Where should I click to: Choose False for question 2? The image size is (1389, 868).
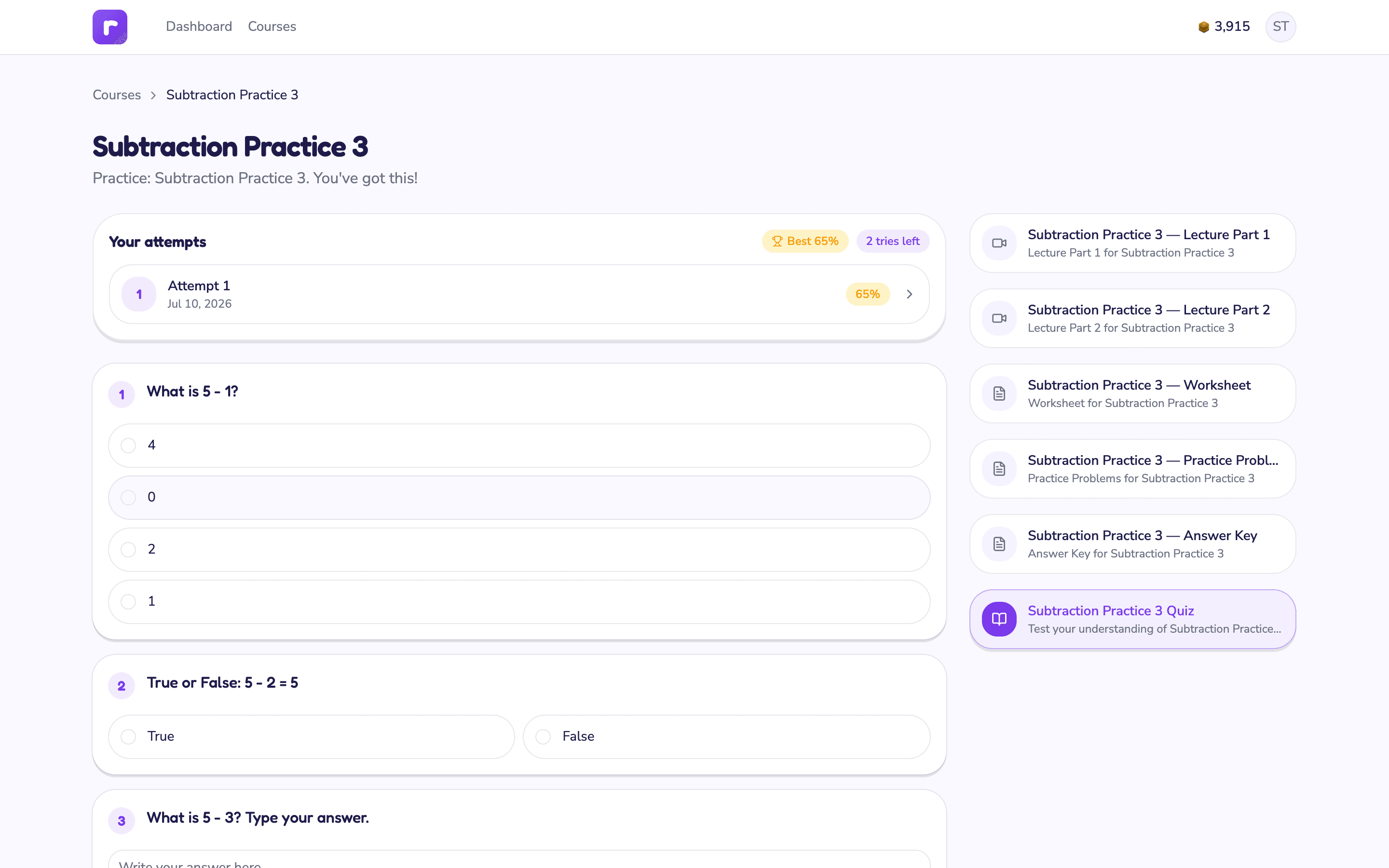coord(727,736)
